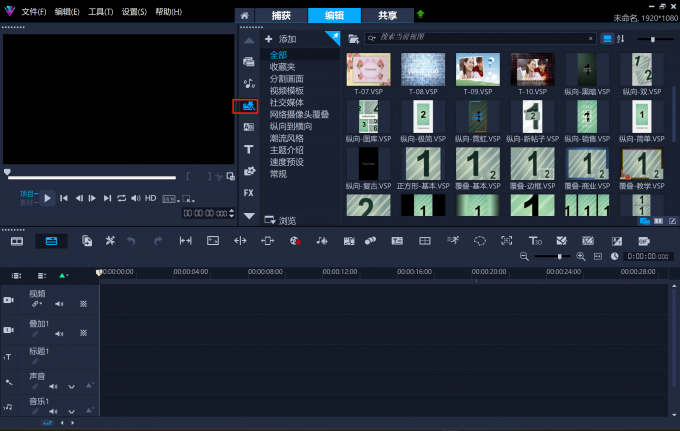This screenshot has height=431, width=680.
Task: Expand the 音乐1 track downward chevron
Action: pyautogui.click(x=71, y=411)
